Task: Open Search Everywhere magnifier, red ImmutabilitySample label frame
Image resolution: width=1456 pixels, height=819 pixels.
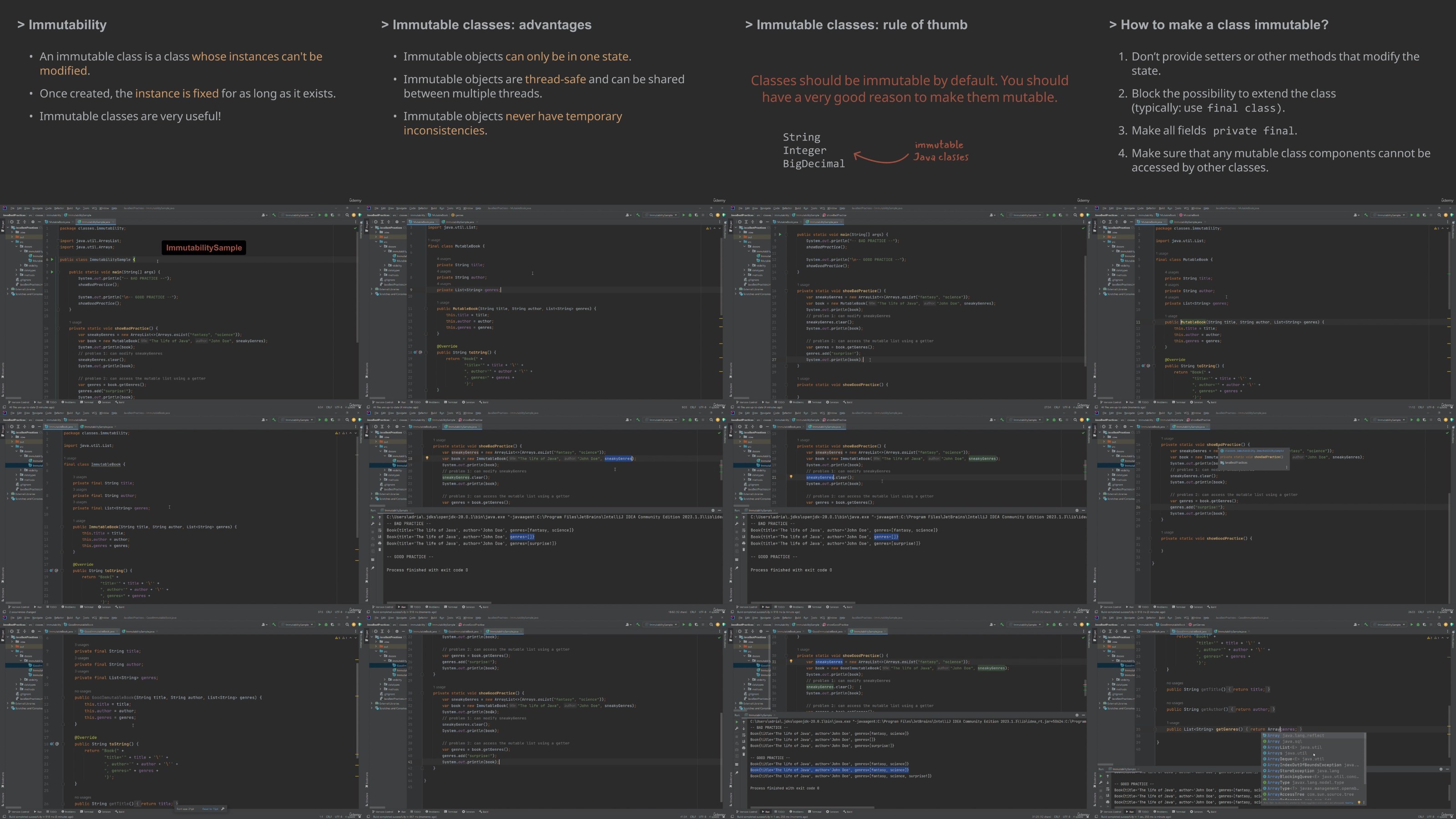Action: (x=348, y=215)
